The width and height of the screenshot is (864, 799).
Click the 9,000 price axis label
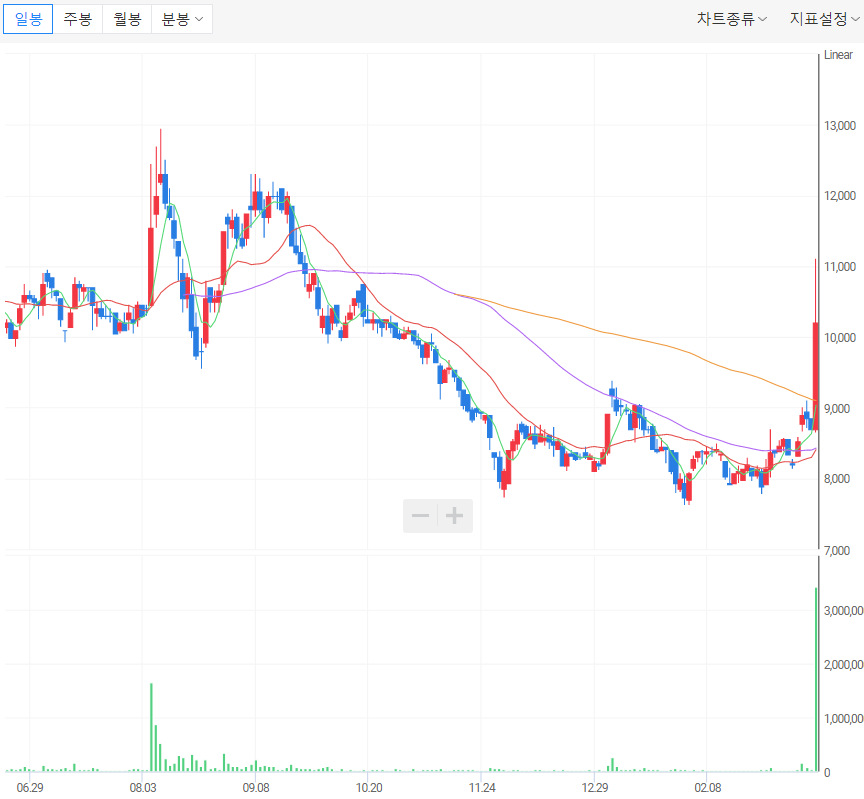837,408
